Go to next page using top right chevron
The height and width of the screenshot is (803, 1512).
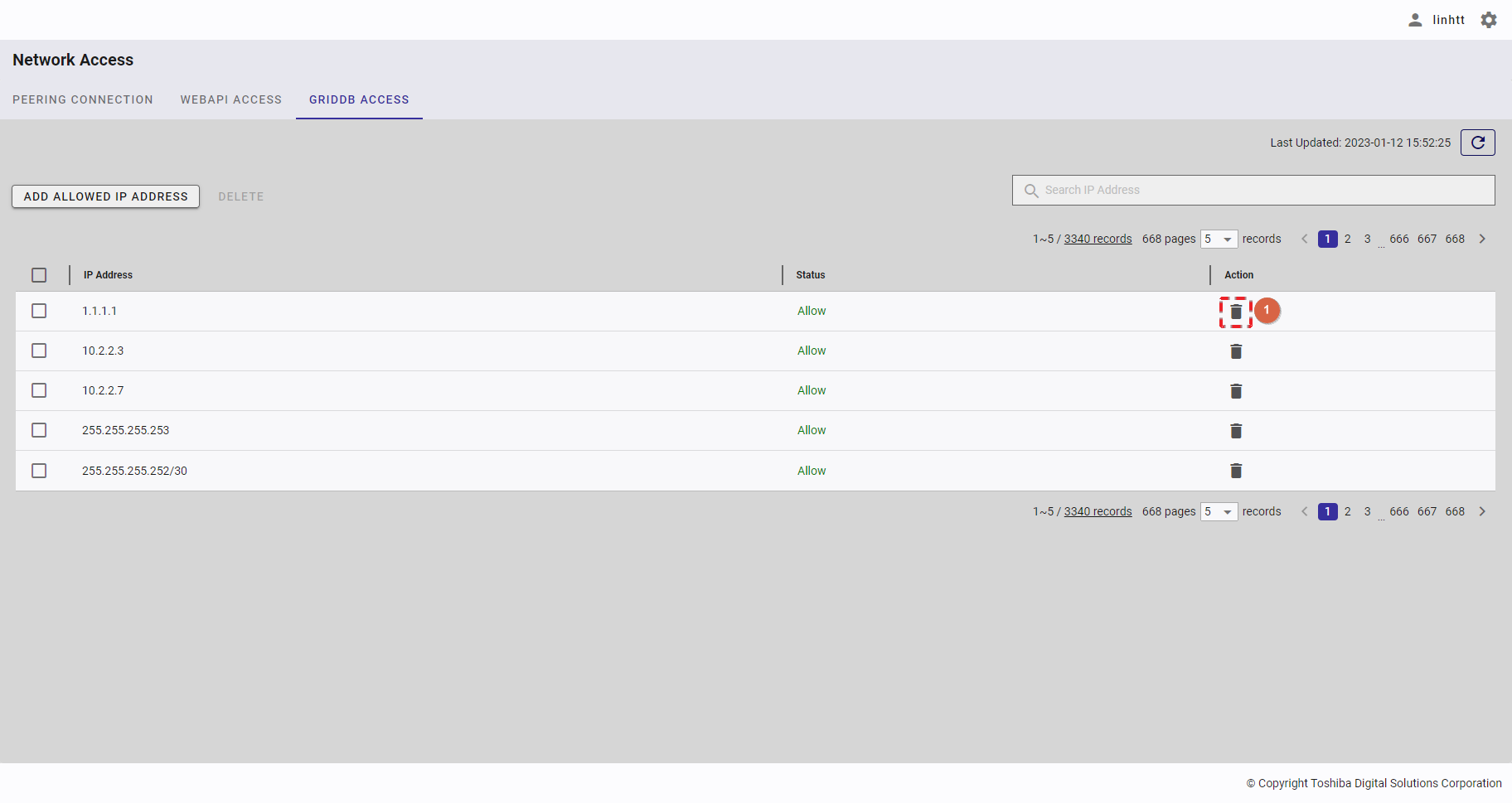(x=1482, y=239)
